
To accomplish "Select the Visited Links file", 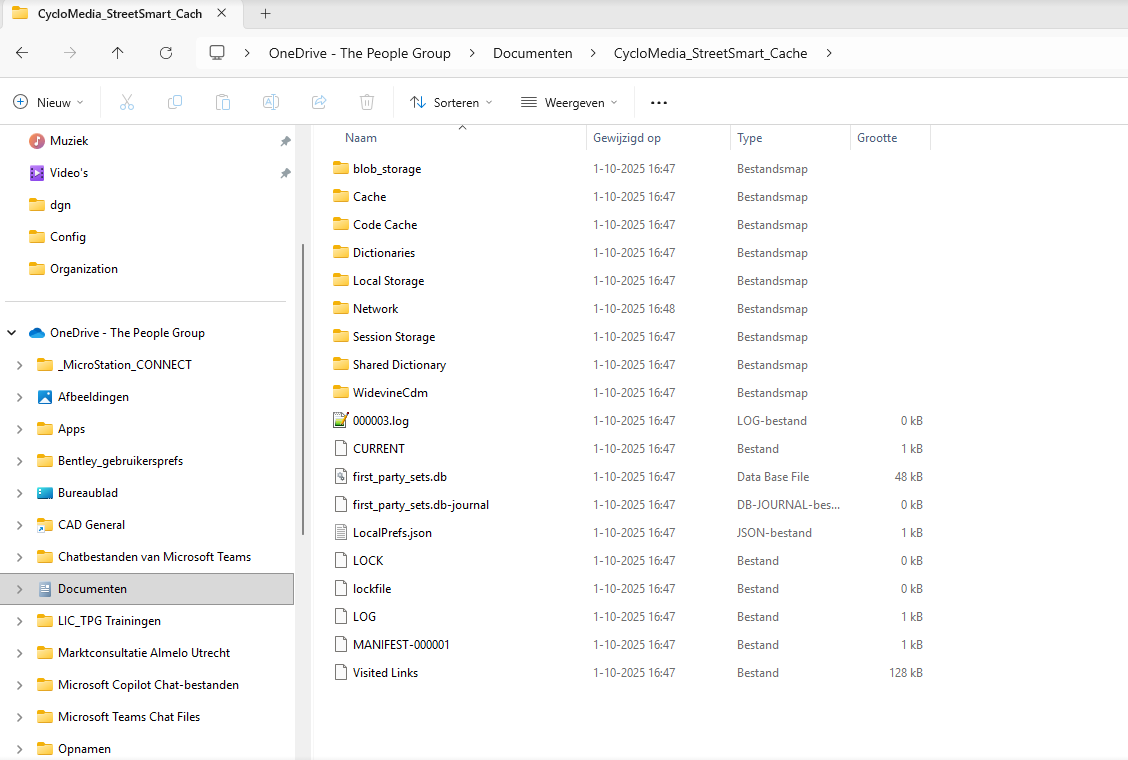I will coord(385,673).
